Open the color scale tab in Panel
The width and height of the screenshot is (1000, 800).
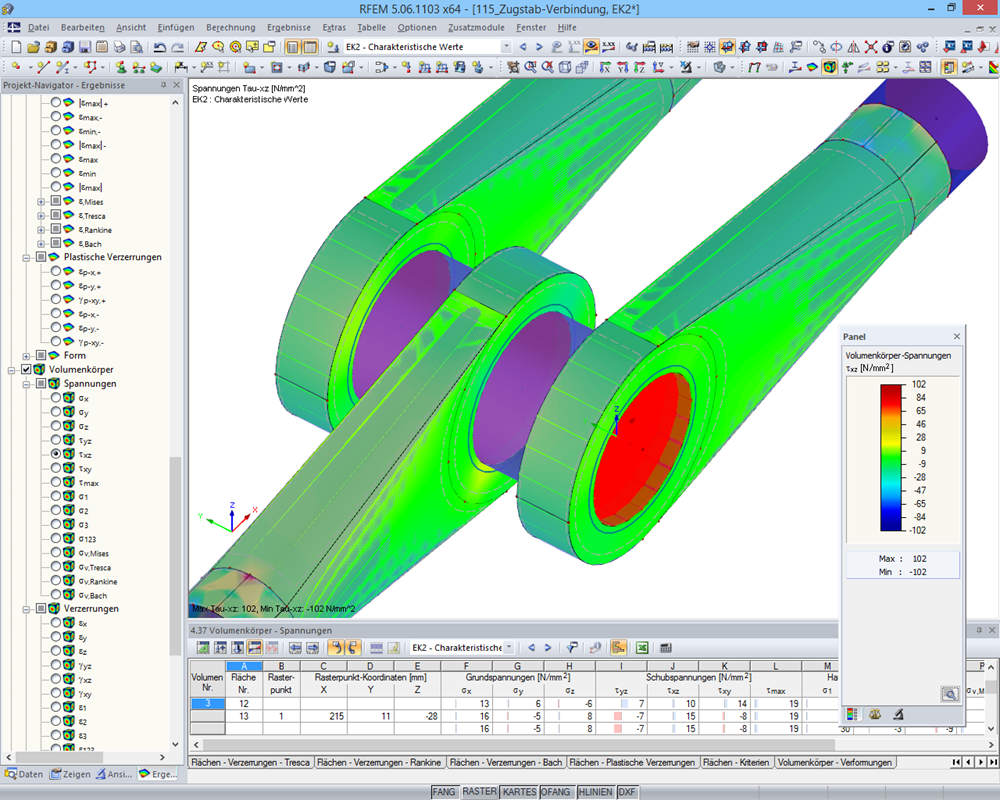pyautogui.click(x=852, y=714)
